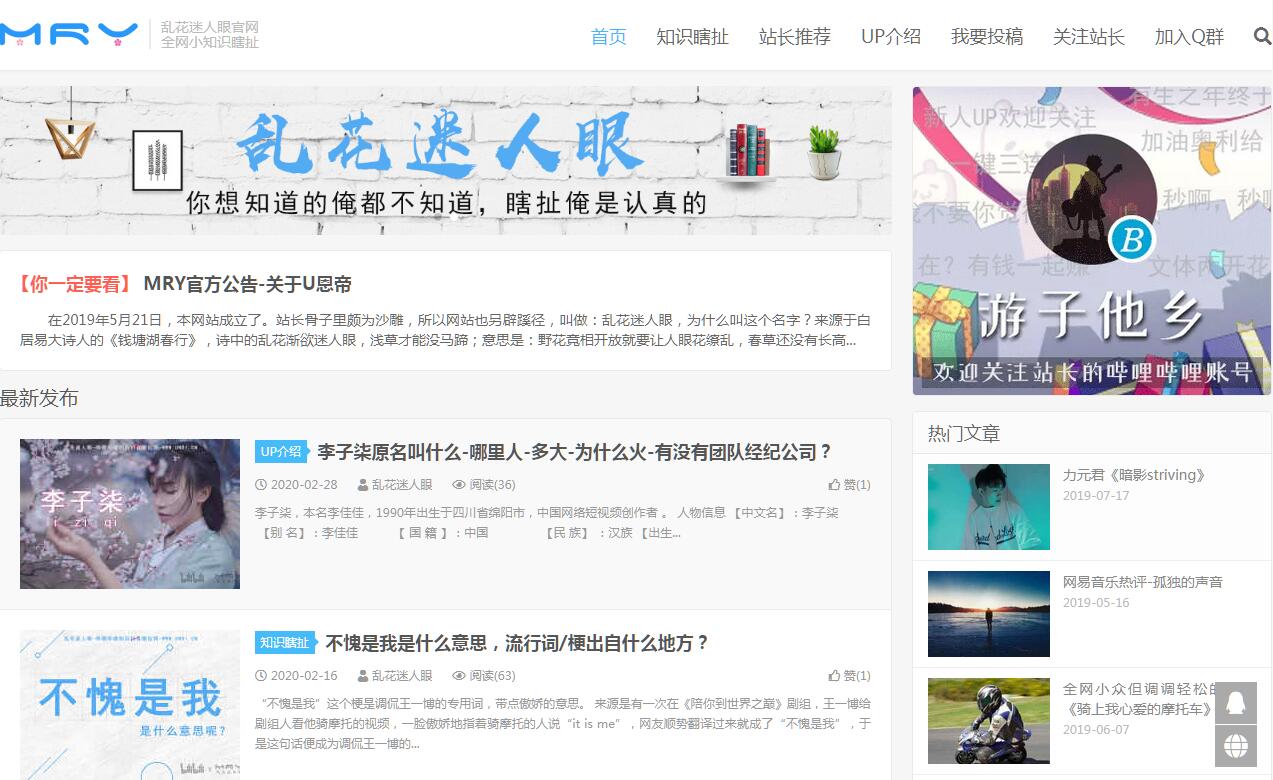Click author 乱花迷人眼 on 李子柒 post
1273x780 pixels.
401,484
